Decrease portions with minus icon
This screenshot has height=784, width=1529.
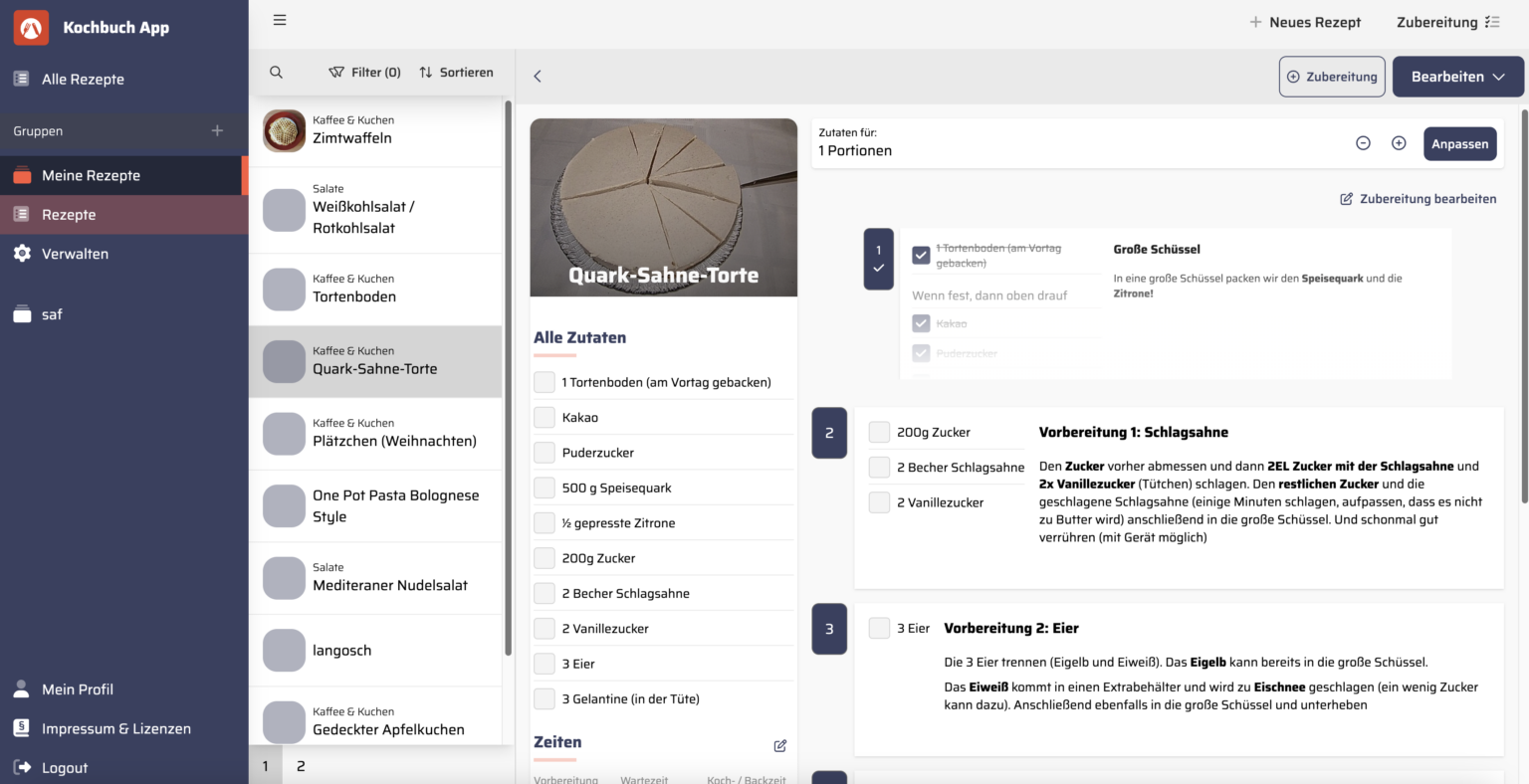[1363, 143]
